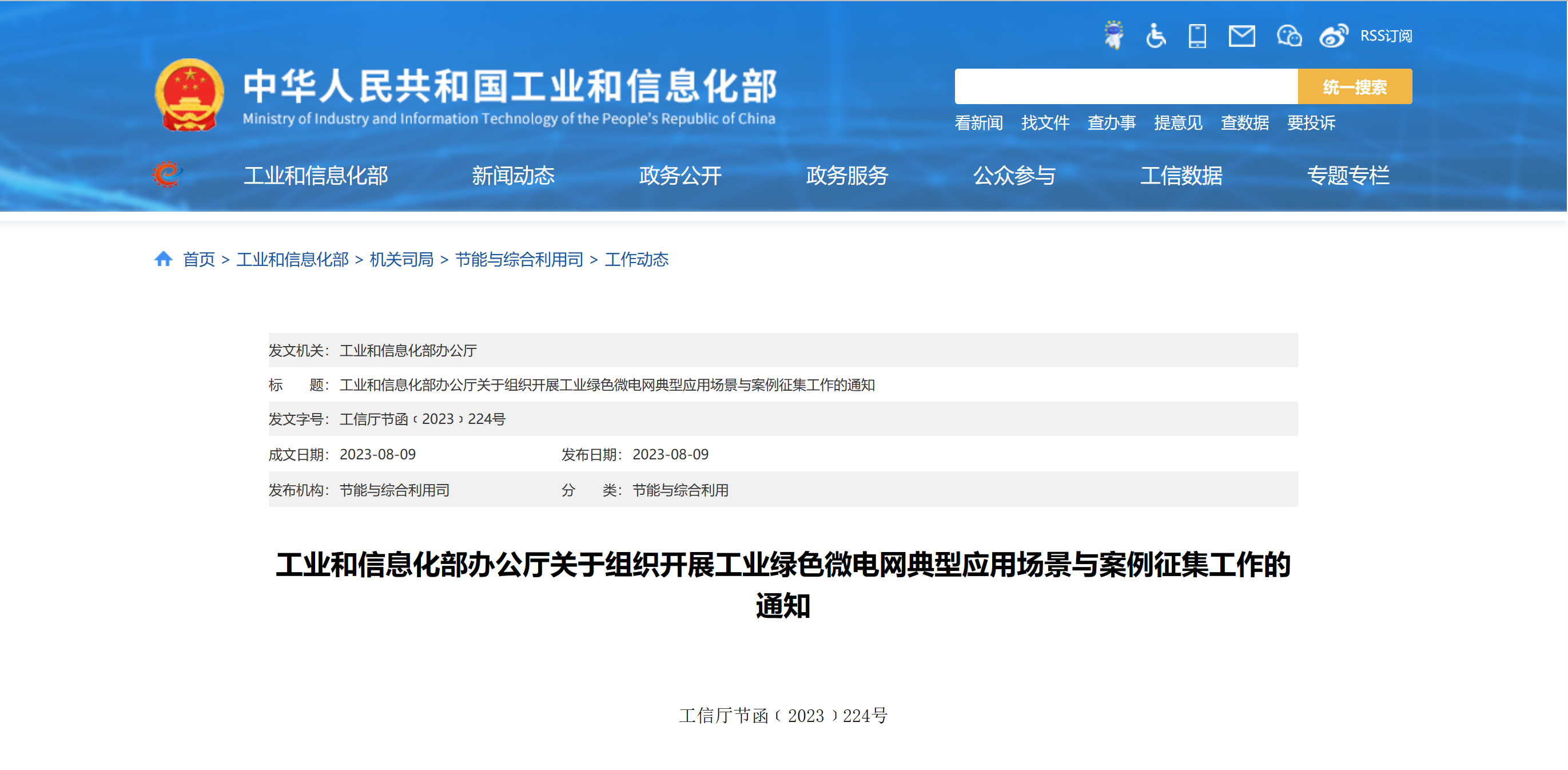
Task: Click the 查办事 quick link
Action: click(x=1112, y=123)
